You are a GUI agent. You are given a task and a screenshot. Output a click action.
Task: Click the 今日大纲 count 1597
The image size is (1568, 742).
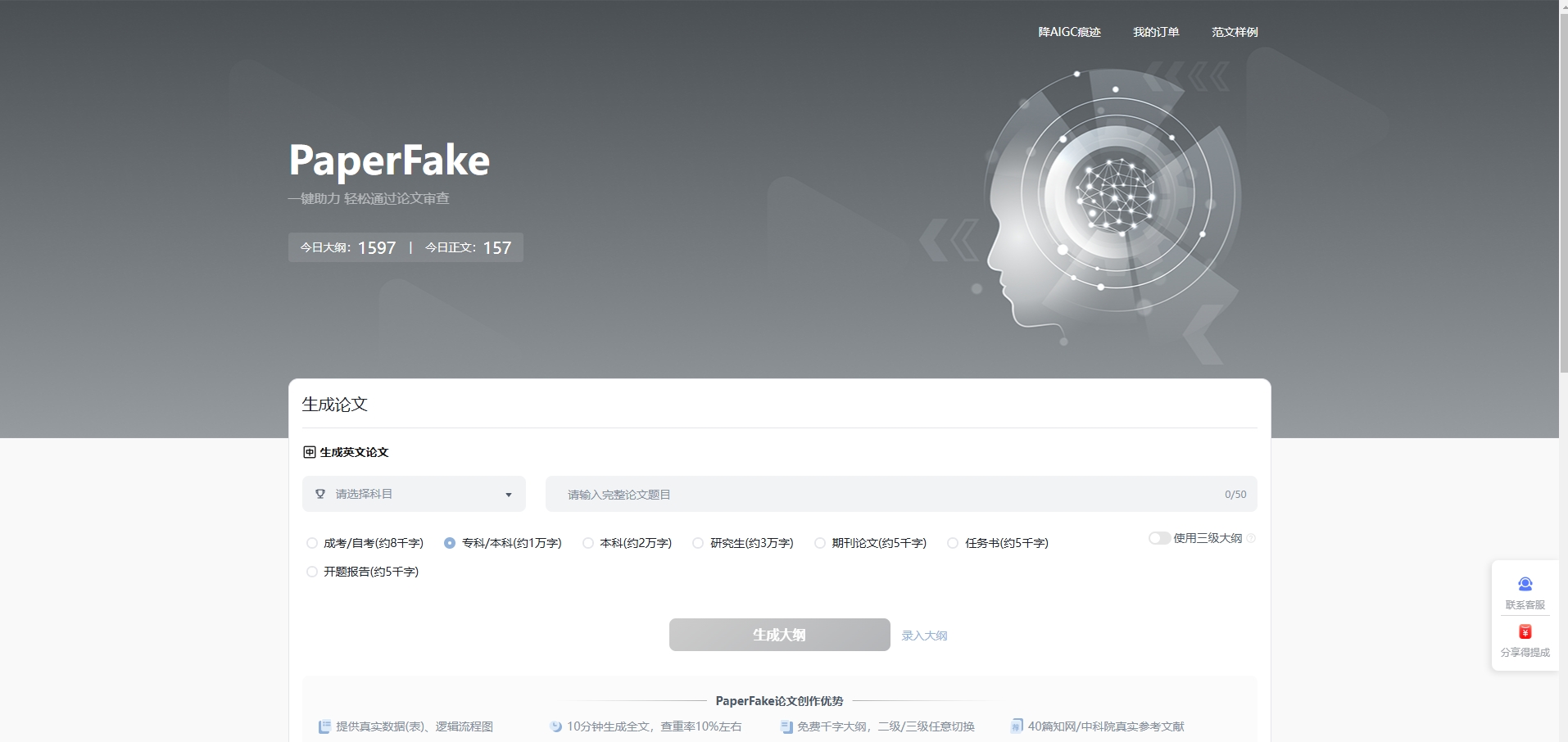coord(377,247)
